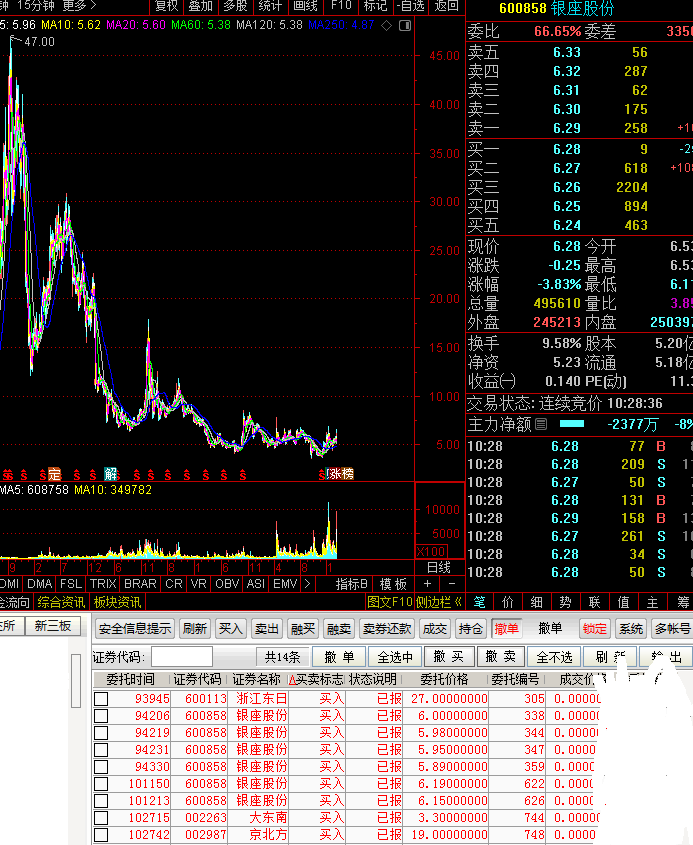Click the 卖券还款 button
This screenshot has height=845, width=693.
coord(386,628)
